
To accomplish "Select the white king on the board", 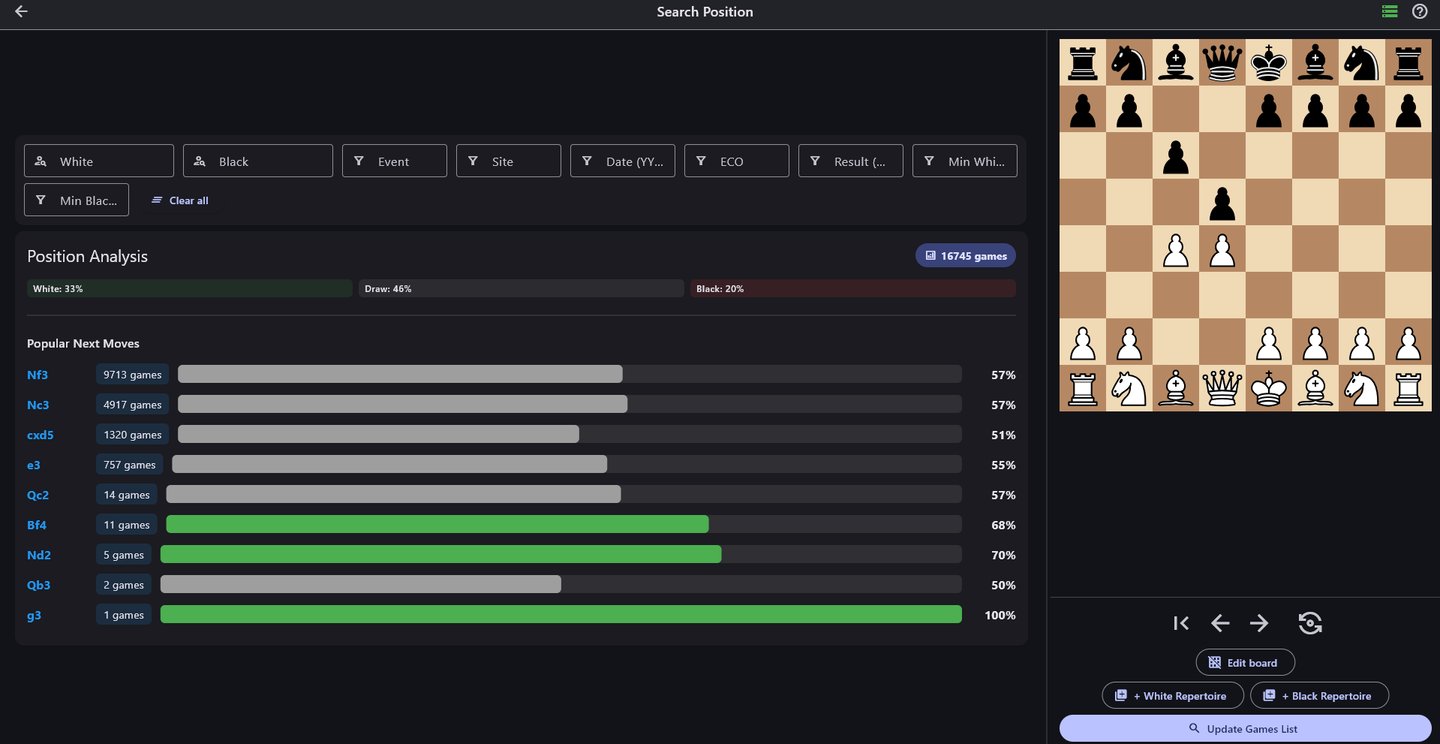I will click(x=1269, y=387).
